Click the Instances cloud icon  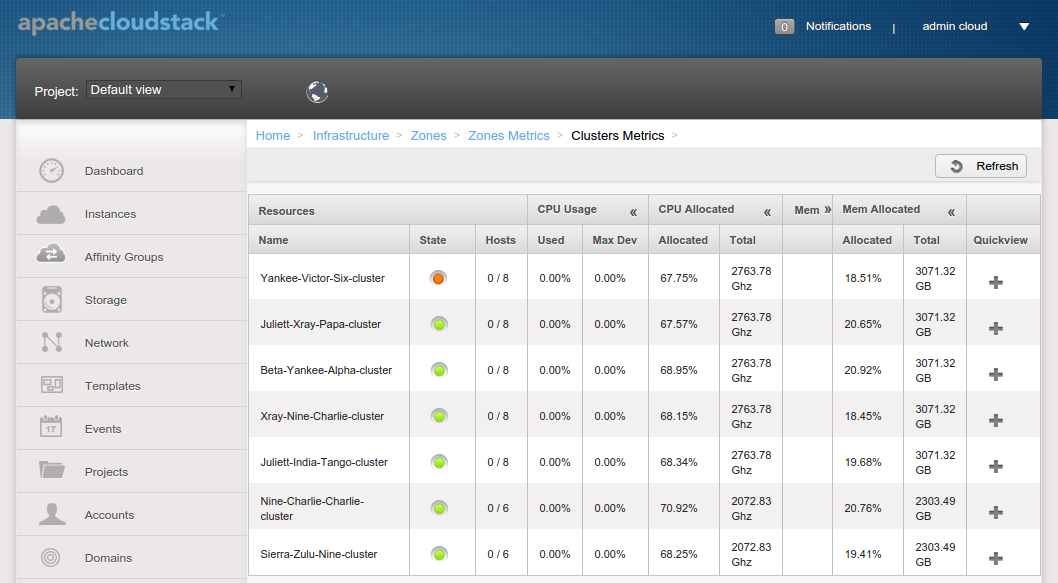[51, 215]
